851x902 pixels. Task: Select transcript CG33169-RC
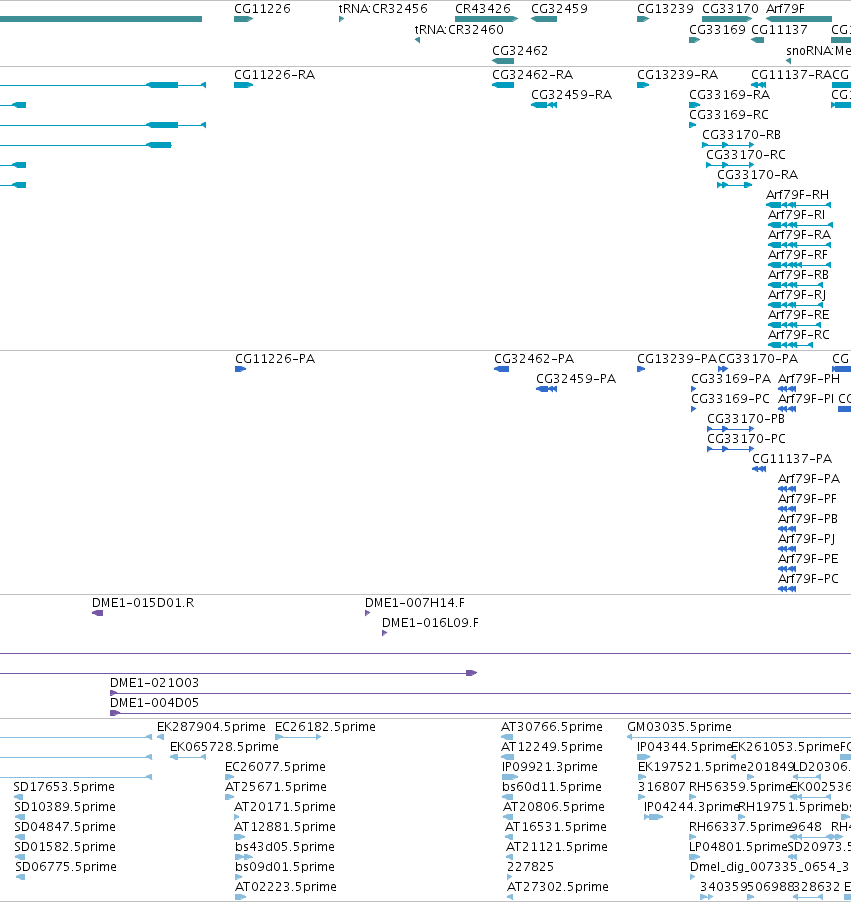[x=693, y=125]
